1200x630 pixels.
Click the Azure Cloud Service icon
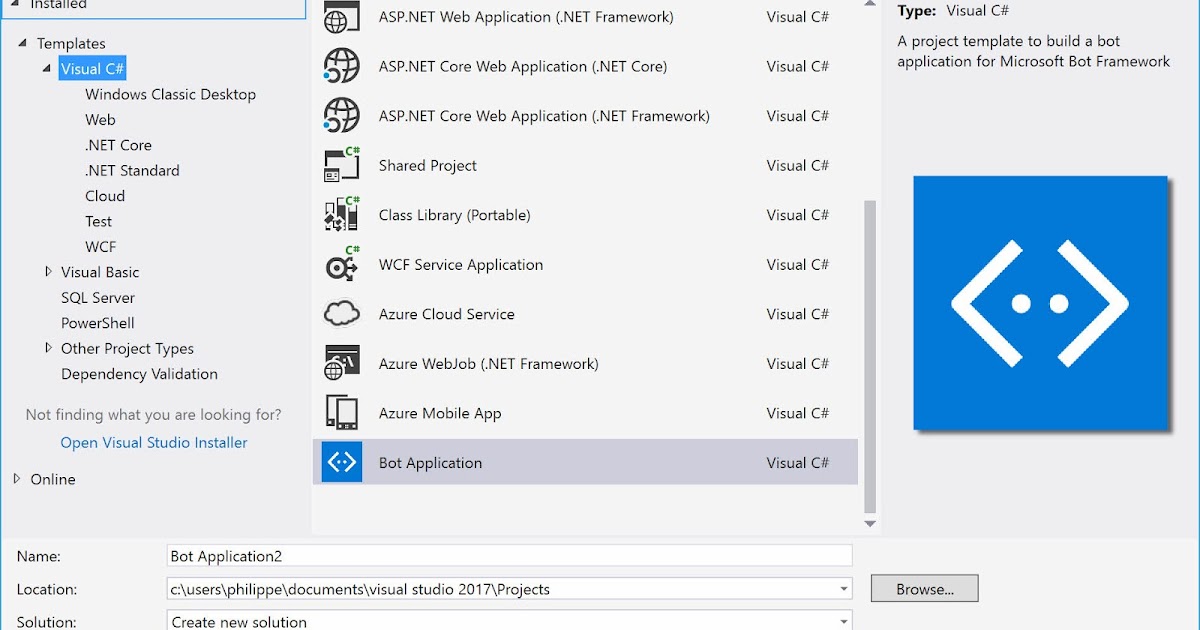click(x=341, y=313)
